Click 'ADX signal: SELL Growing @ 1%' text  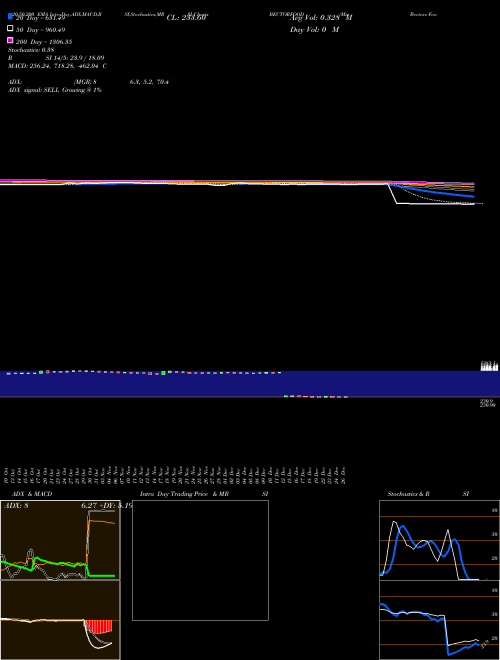coord(55,90)
